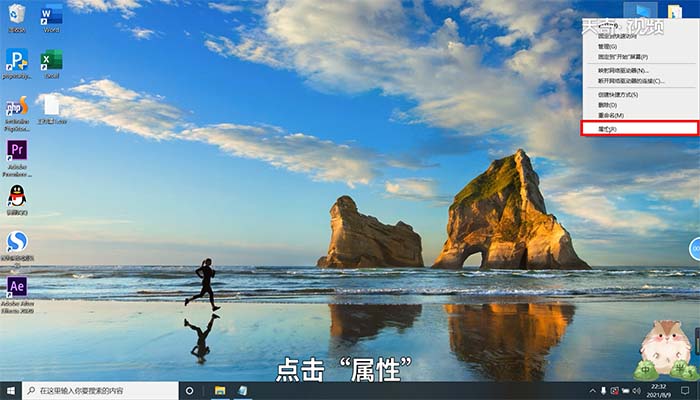The height and width of the screenshot is (400, 700).
Task: Show hidden system tray icons
Action: pos(592,391)
